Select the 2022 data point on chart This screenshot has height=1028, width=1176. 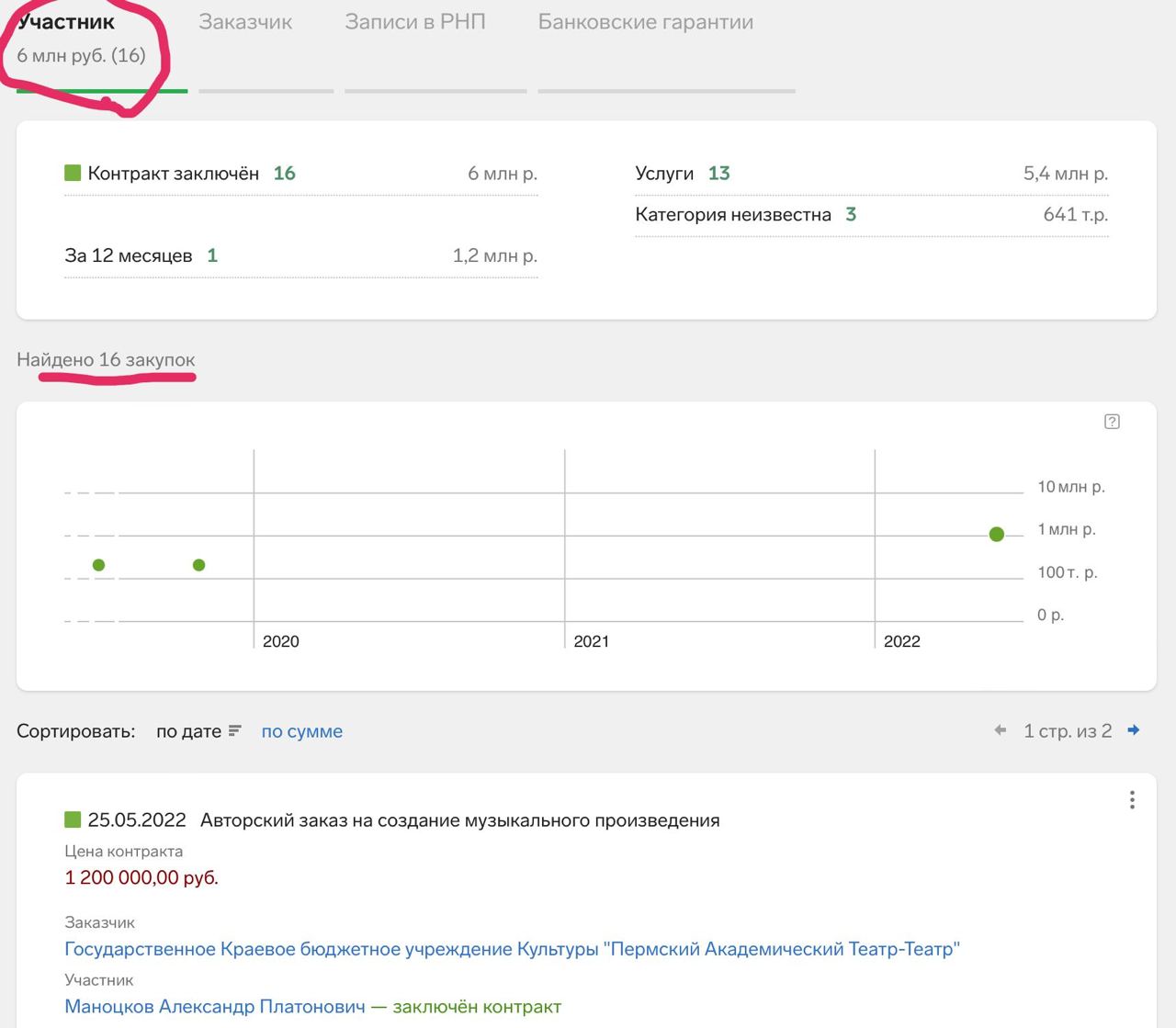tap(997, 535)
